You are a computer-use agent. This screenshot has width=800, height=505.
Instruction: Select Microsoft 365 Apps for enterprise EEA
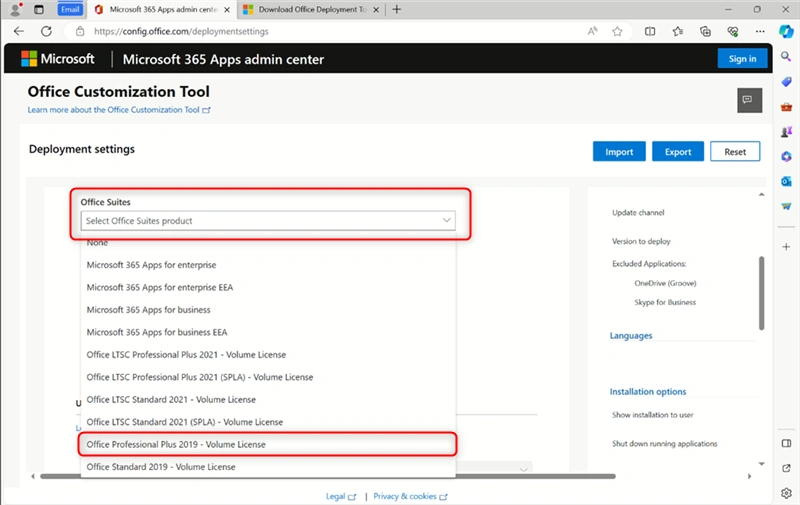tap(268, 287)
